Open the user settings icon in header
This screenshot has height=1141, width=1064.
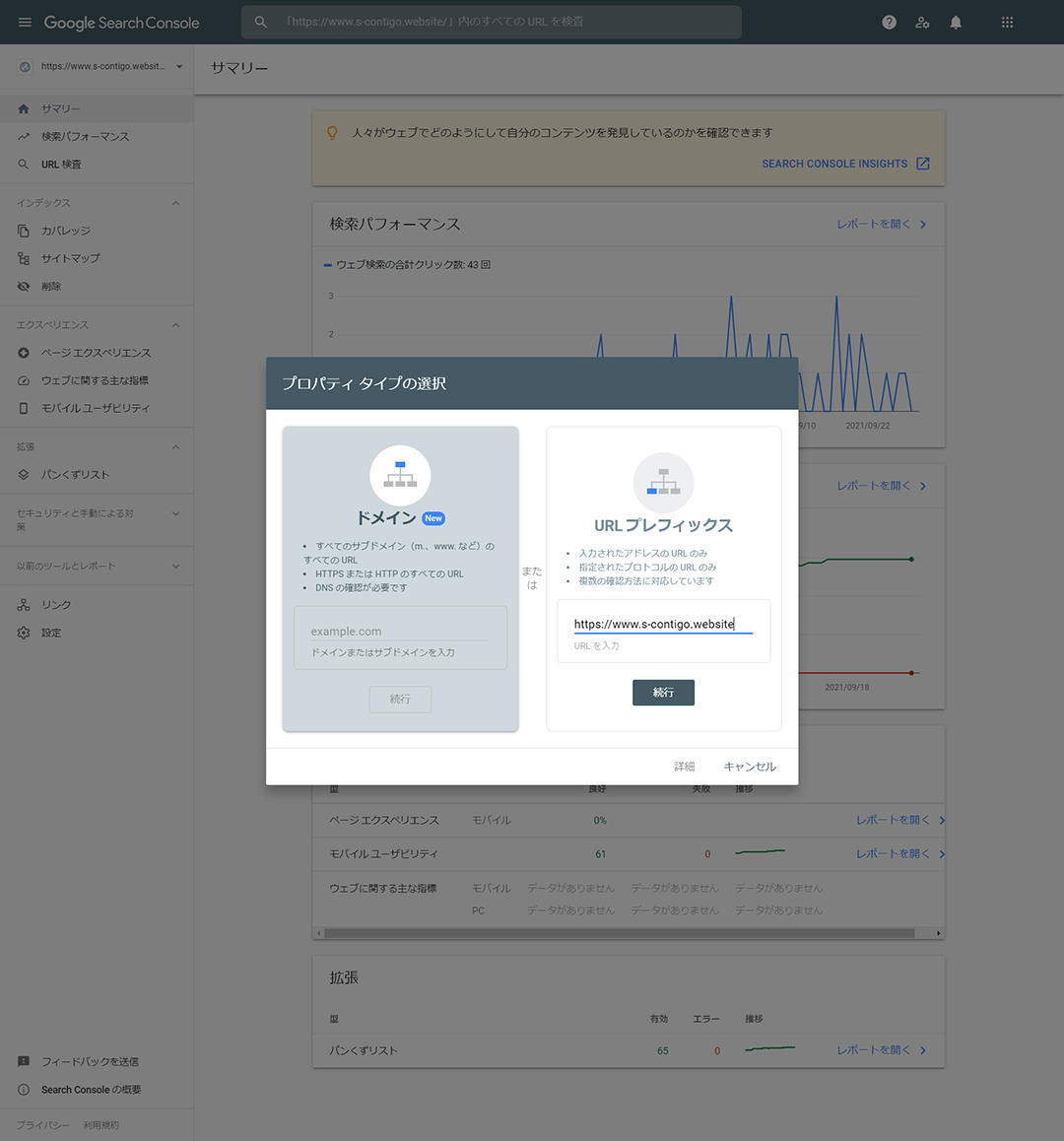click(922, 23)
